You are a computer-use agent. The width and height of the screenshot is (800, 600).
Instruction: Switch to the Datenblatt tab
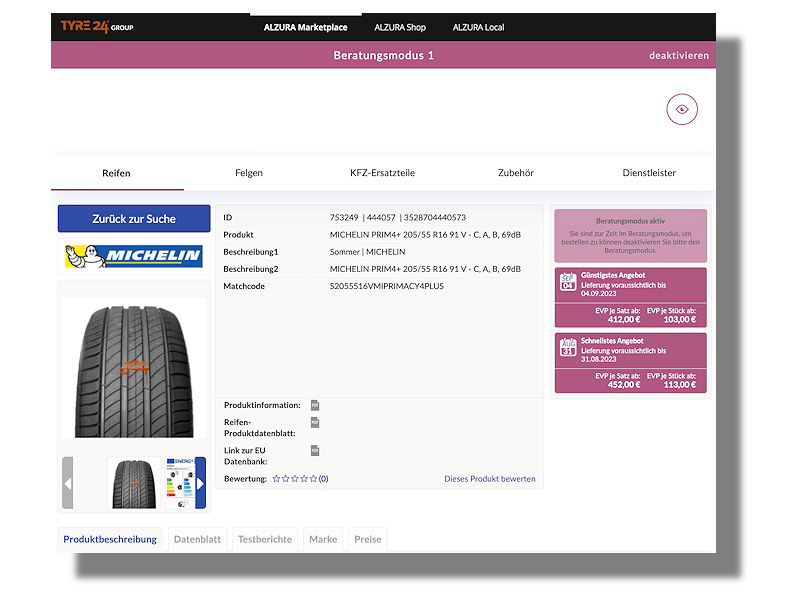197,539
